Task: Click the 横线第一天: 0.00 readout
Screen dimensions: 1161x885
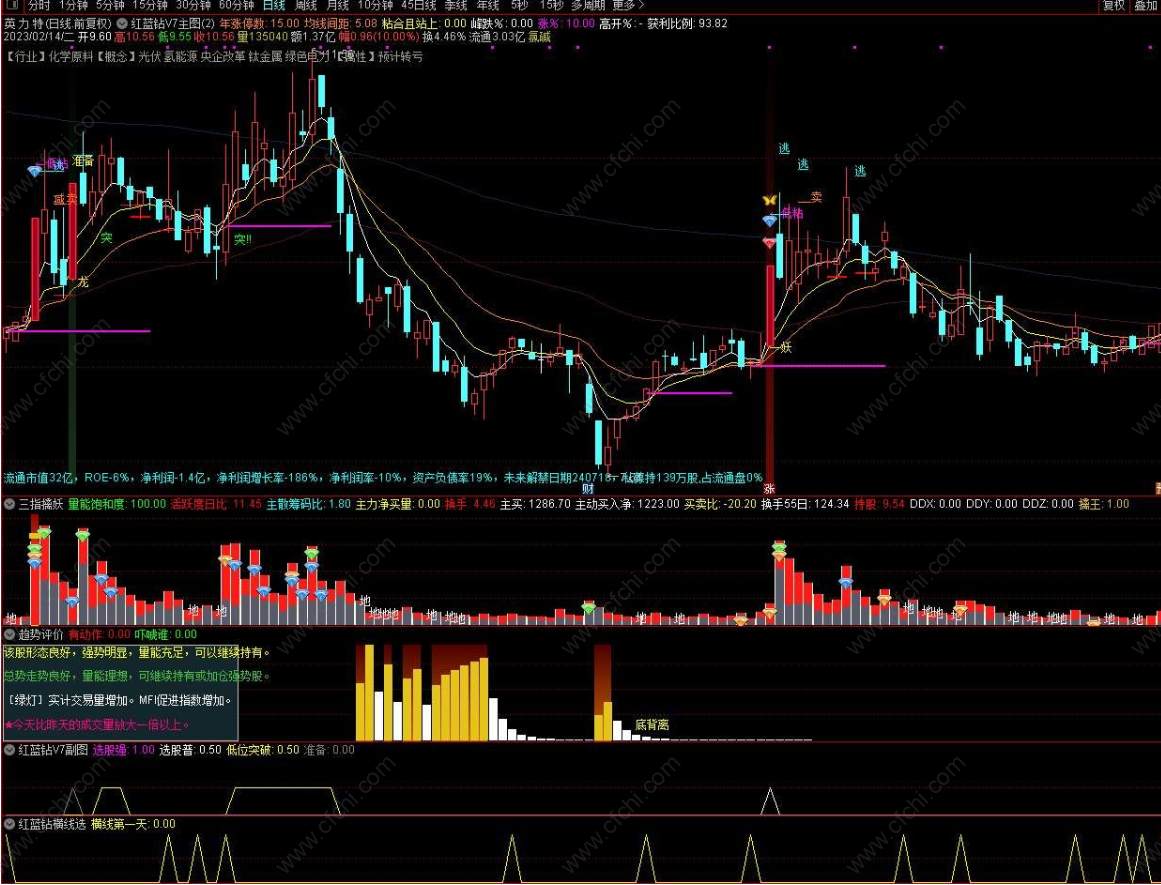Action: click(x=133, y=824)
